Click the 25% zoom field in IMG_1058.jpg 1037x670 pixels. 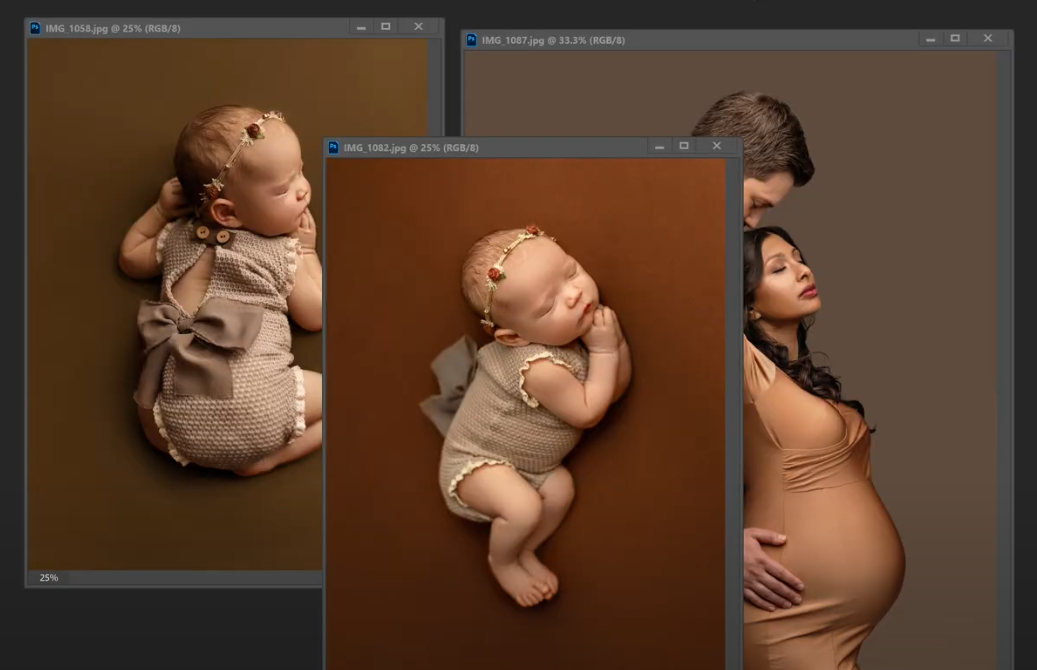pyautogui.click(x=48, y=578)
